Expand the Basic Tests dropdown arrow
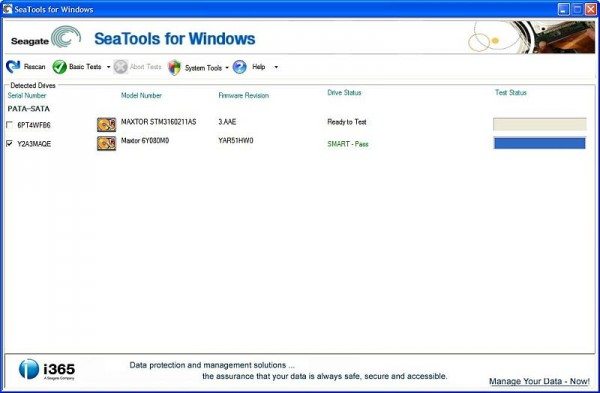Screen dimensions: 600x393 [108, 67]
